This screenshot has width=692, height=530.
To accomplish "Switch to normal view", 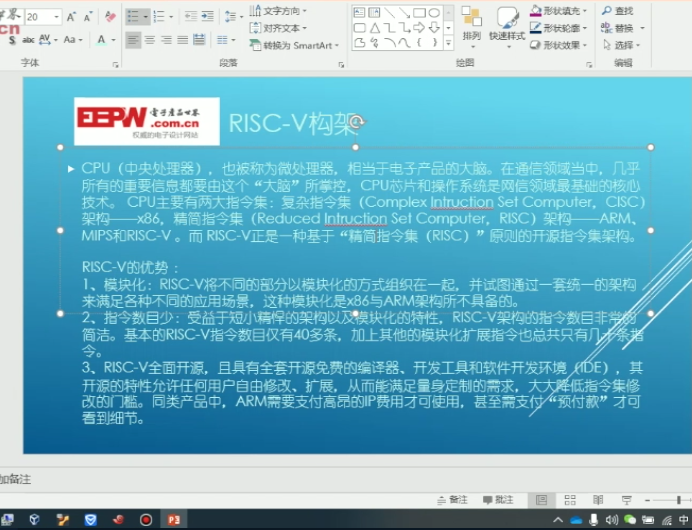I will 541,500.
